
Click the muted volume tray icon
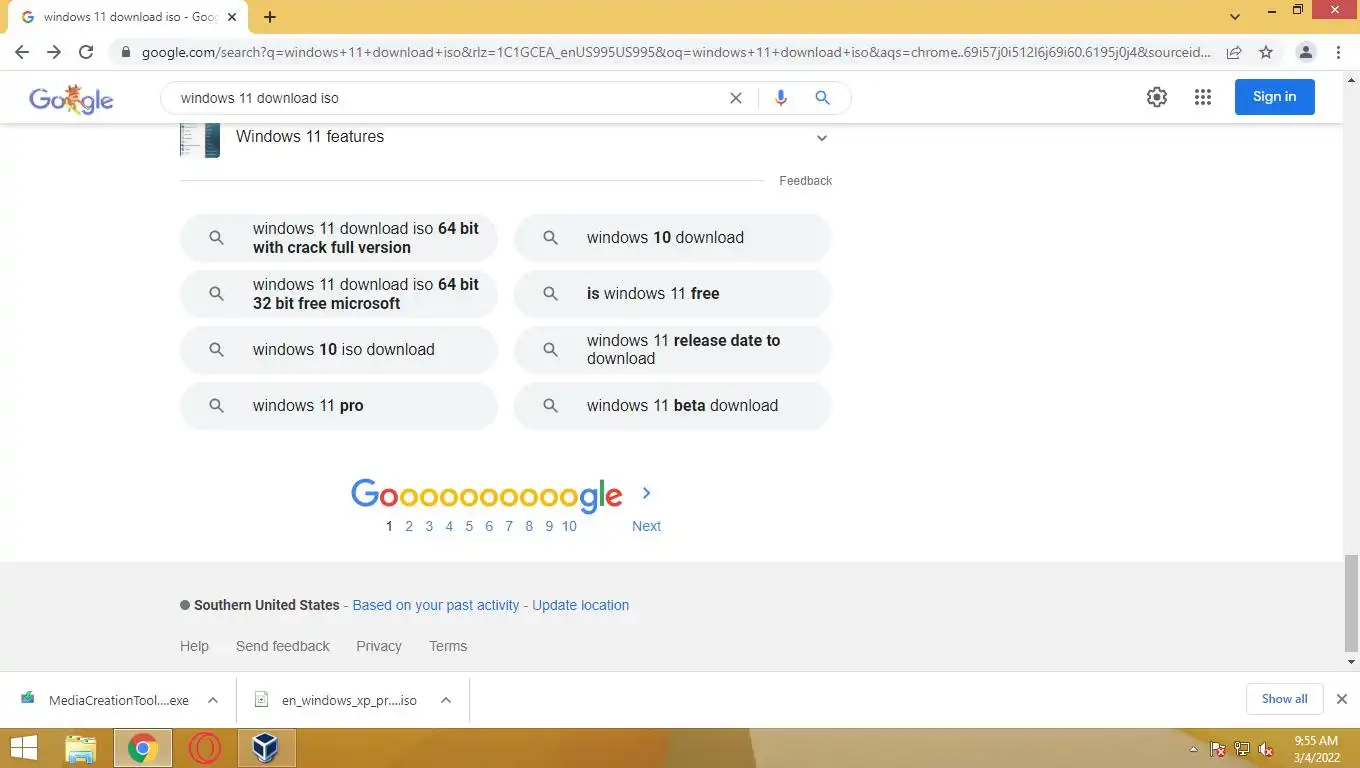[x=1266, y=749]
